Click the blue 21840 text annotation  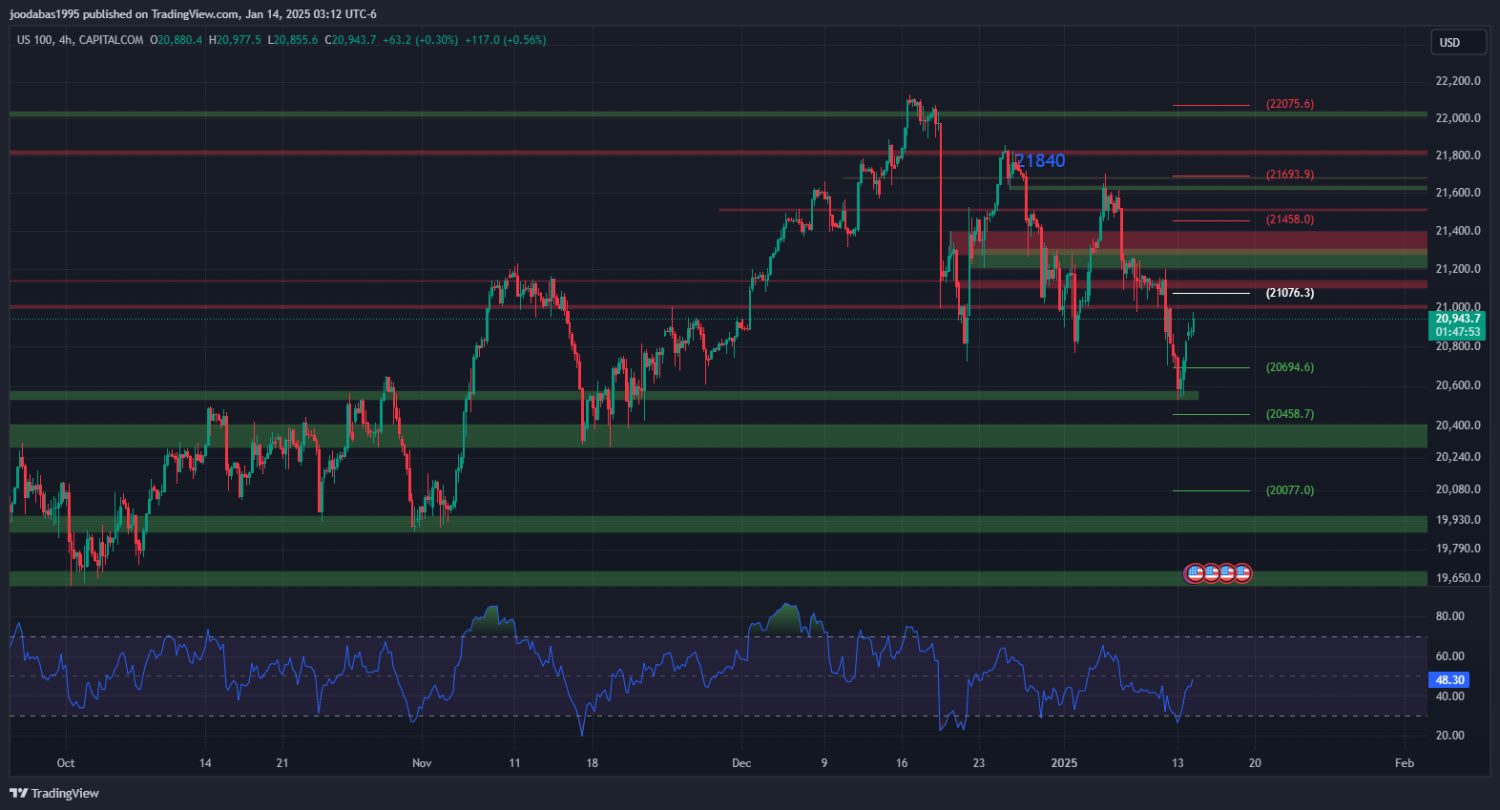[1040, 160]
